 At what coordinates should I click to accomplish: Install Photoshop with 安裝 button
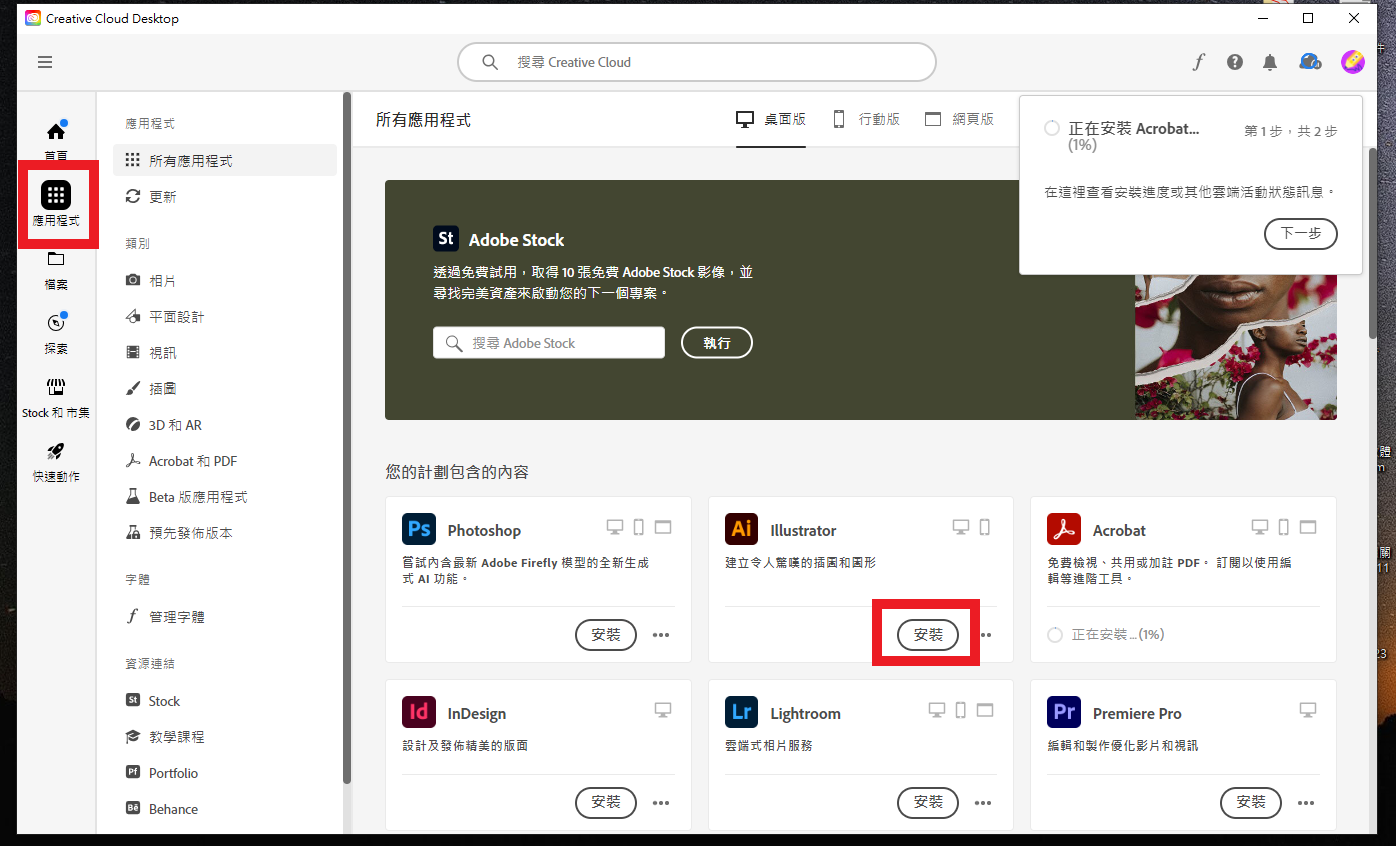pyautogui.click(x=606, y=635)
